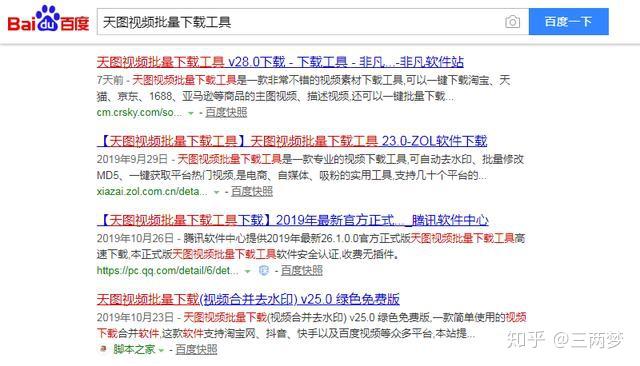The height and width of the screenshot is (366, 640).
Task: Expand dropdown arrow next to cm.crsky.com
Action: tap(191, 113)
